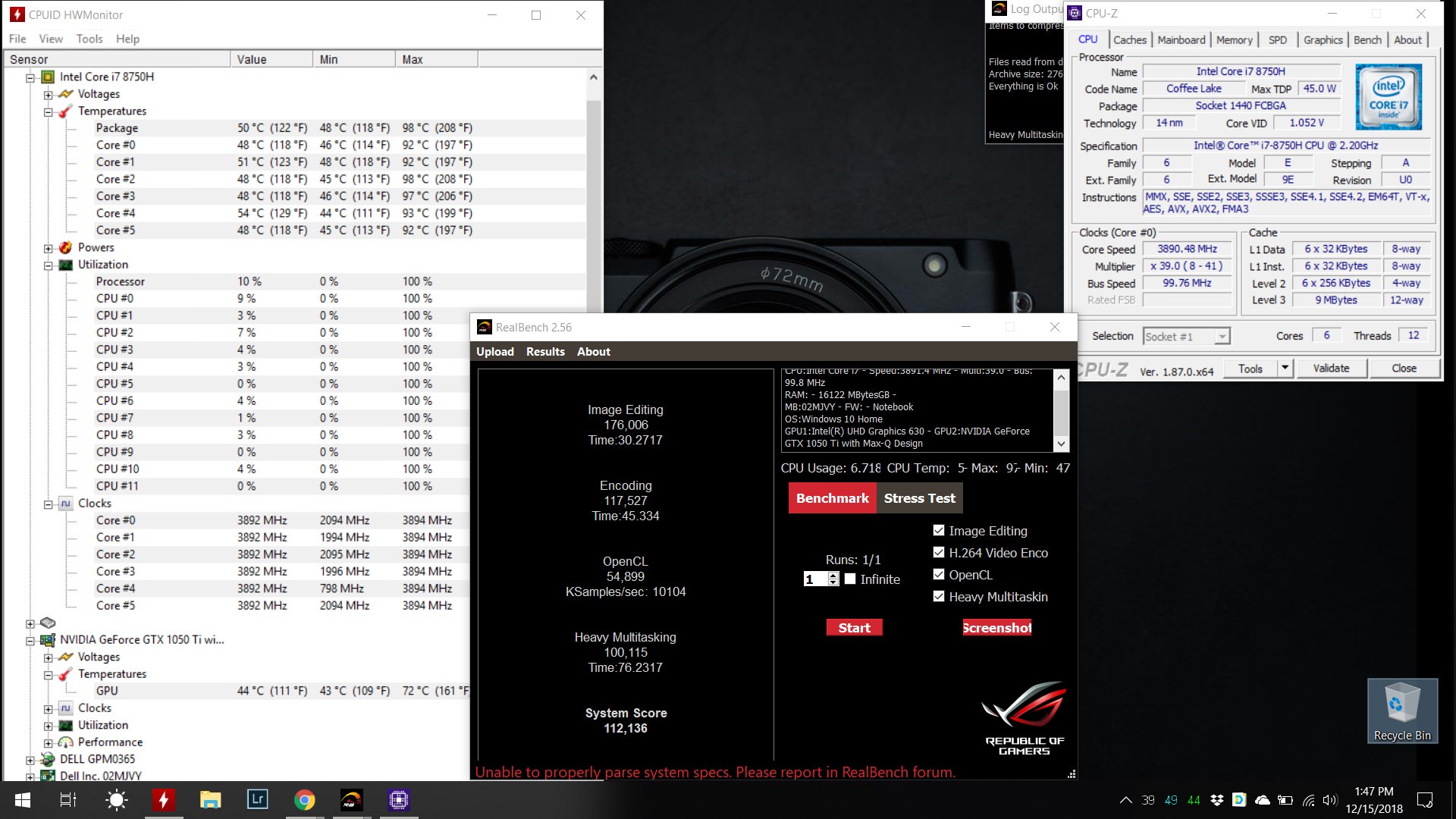Viewport: 1456px width, 819px height.
Task: Click the hard drive icon below CPU Clocks
Action: (47, 623)
